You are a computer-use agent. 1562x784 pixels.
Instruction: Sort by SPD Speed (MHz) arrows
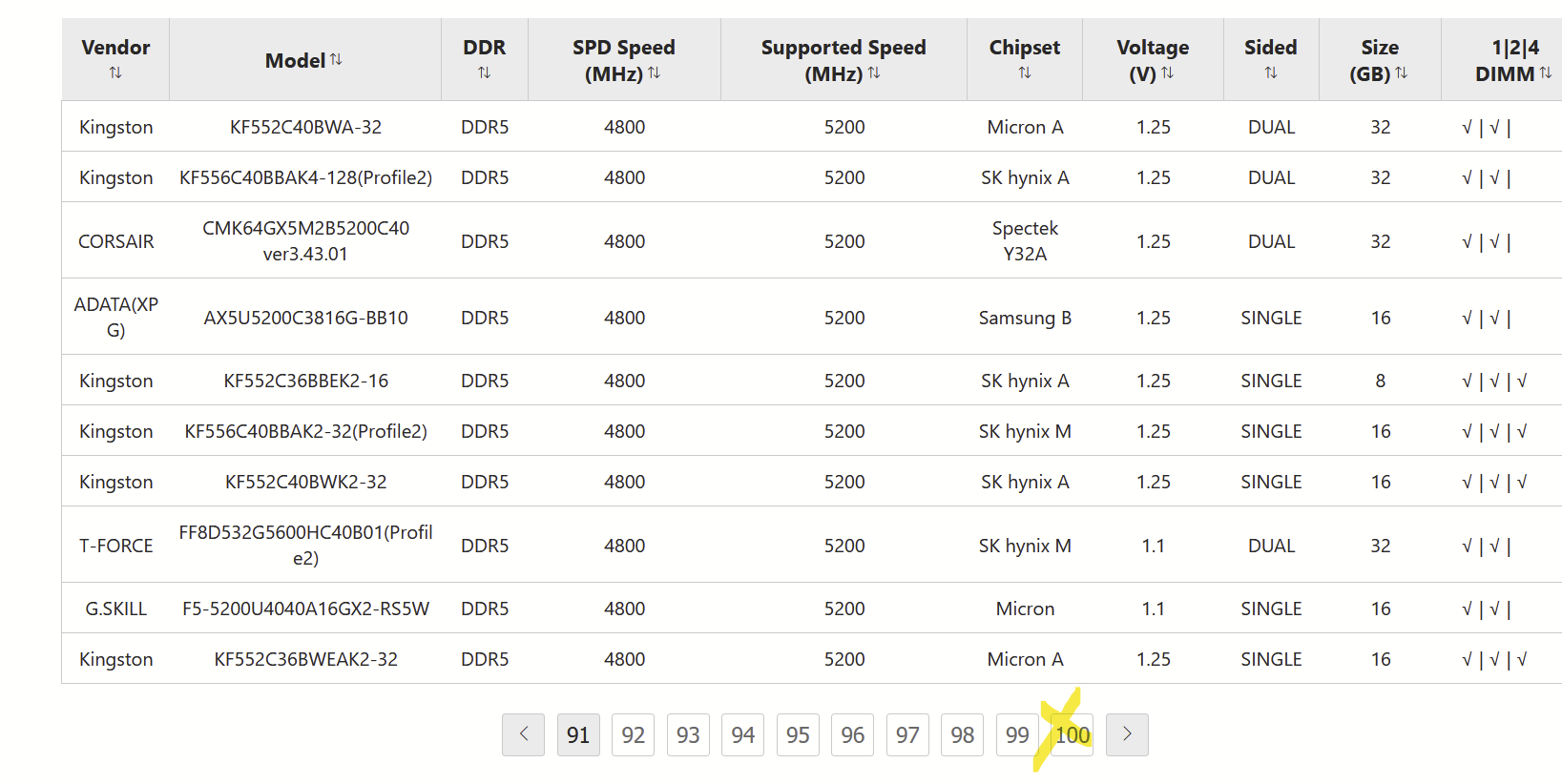tap(654, 72)
